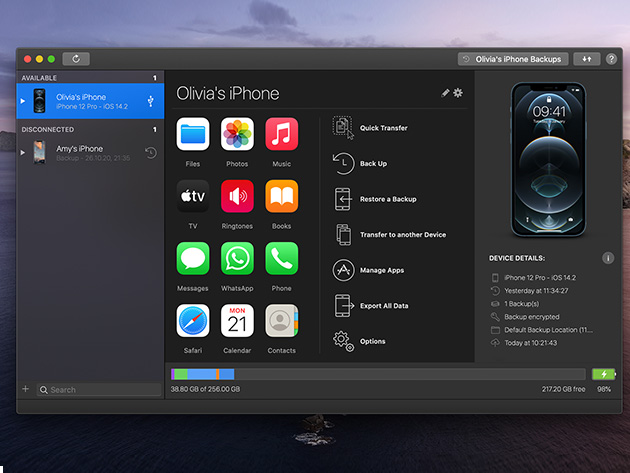
Task: Click the Back Up action
Action: tap(360, 164)
